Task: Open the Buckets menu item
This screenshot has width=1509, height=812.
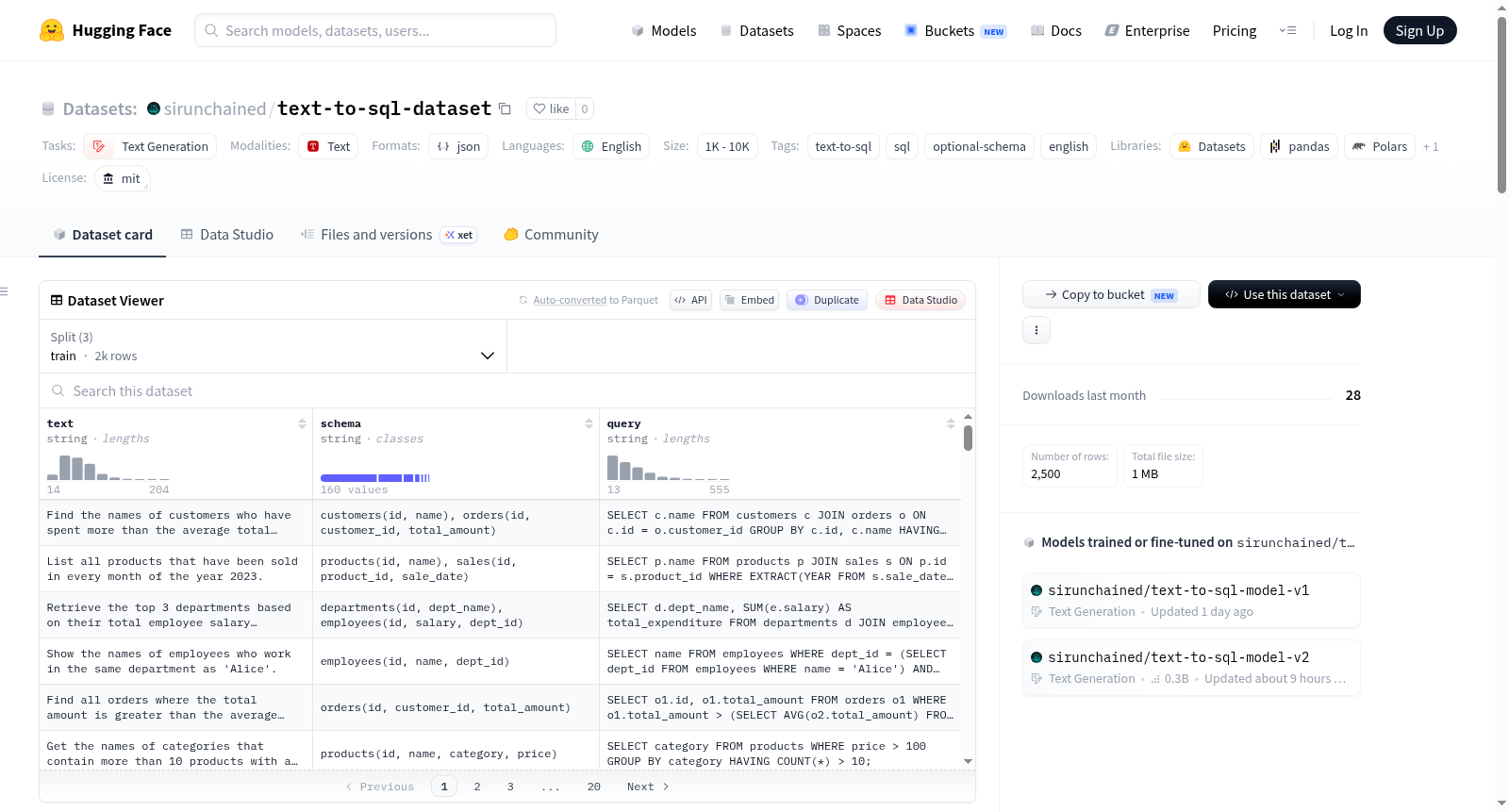Action: 955,31
